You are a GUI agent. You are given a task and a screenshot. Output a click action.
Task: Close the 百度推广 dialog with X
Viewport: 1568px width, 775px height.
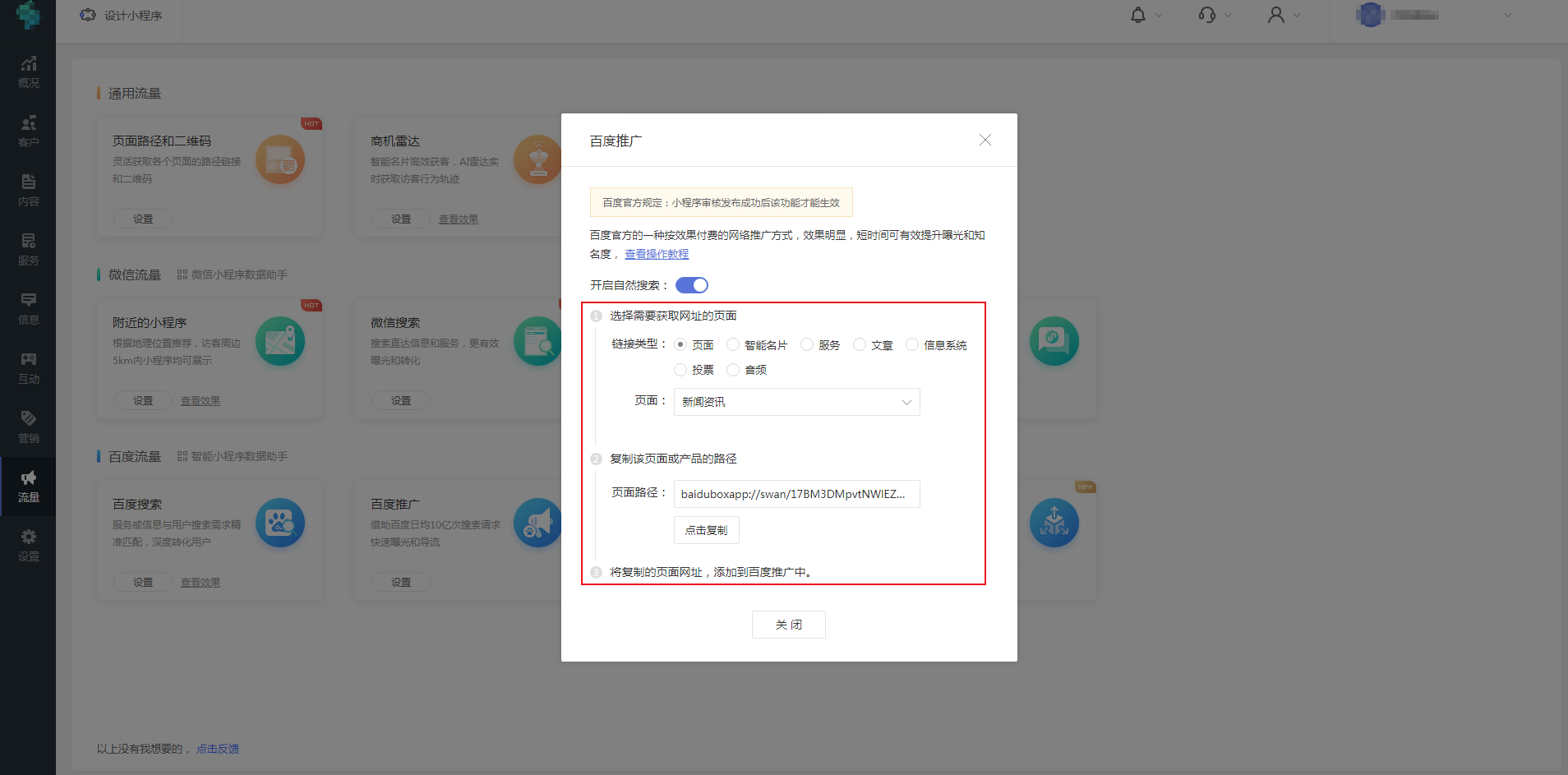(985, 141)
